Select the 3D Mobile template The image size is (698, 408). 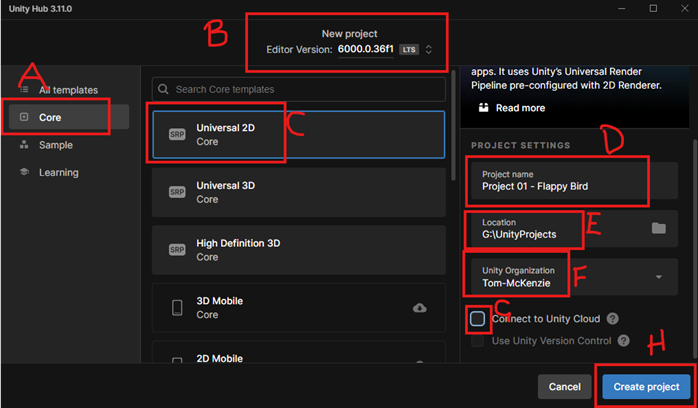[x=299, y=307]
